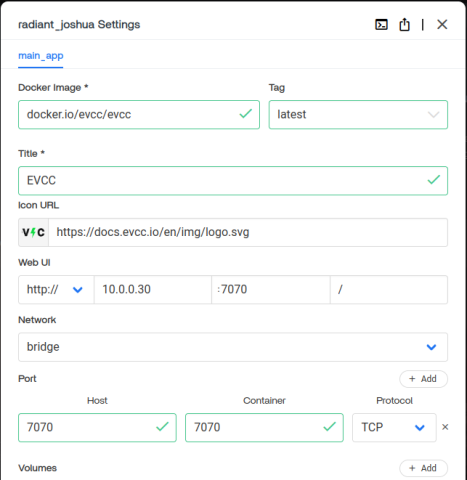Viewport: 467px width, 480px height.
Task: Open the TCP protocol dropdown
Action: (394, 427)
